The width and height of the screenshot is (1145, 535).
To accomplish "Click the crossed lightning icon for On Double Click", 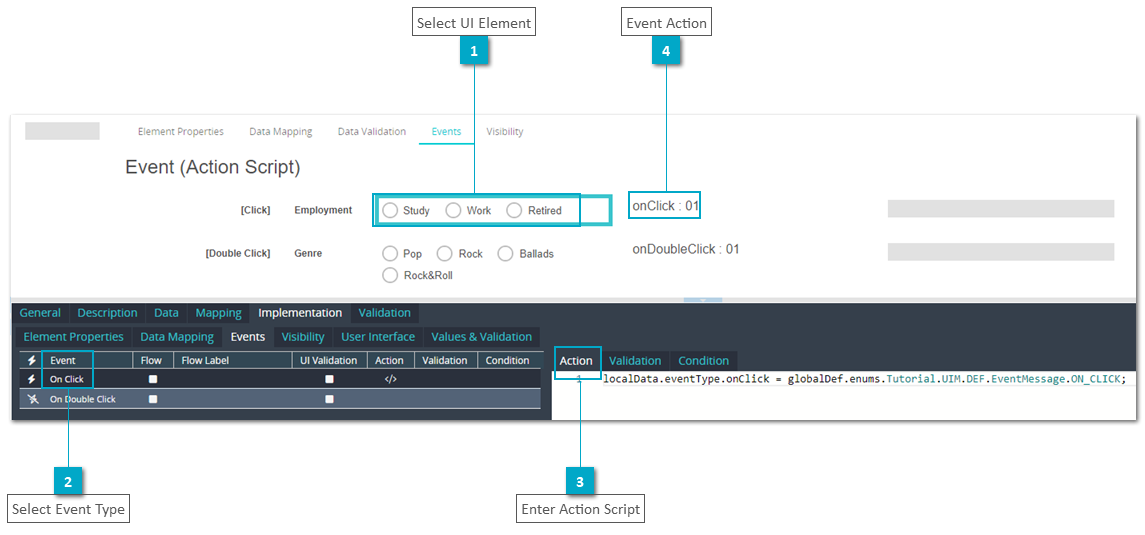I will (31, 399).
